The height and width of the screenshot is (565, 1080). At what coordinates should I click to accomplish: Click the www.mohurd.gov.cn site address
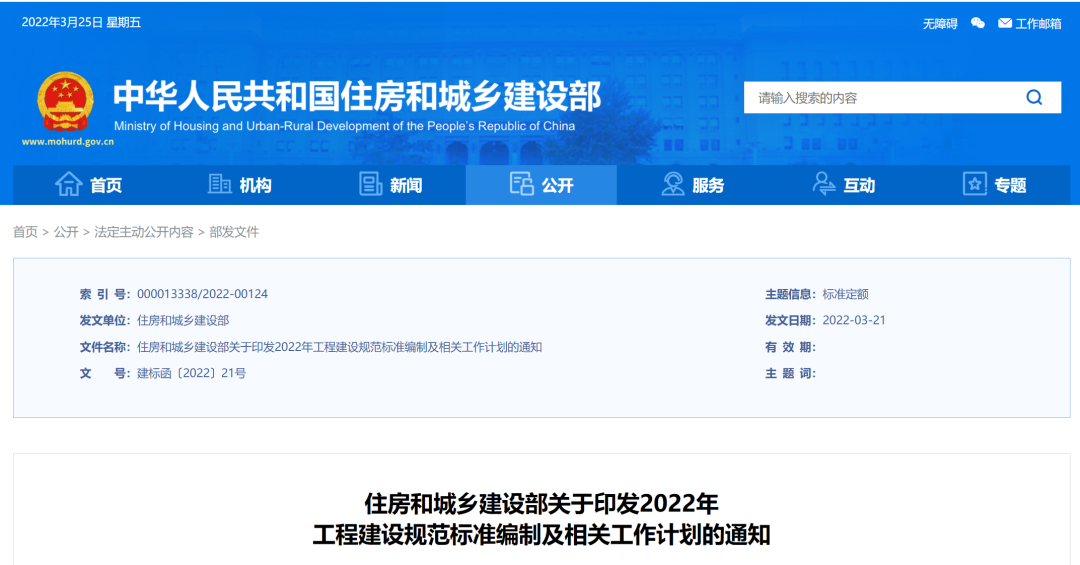68,142
